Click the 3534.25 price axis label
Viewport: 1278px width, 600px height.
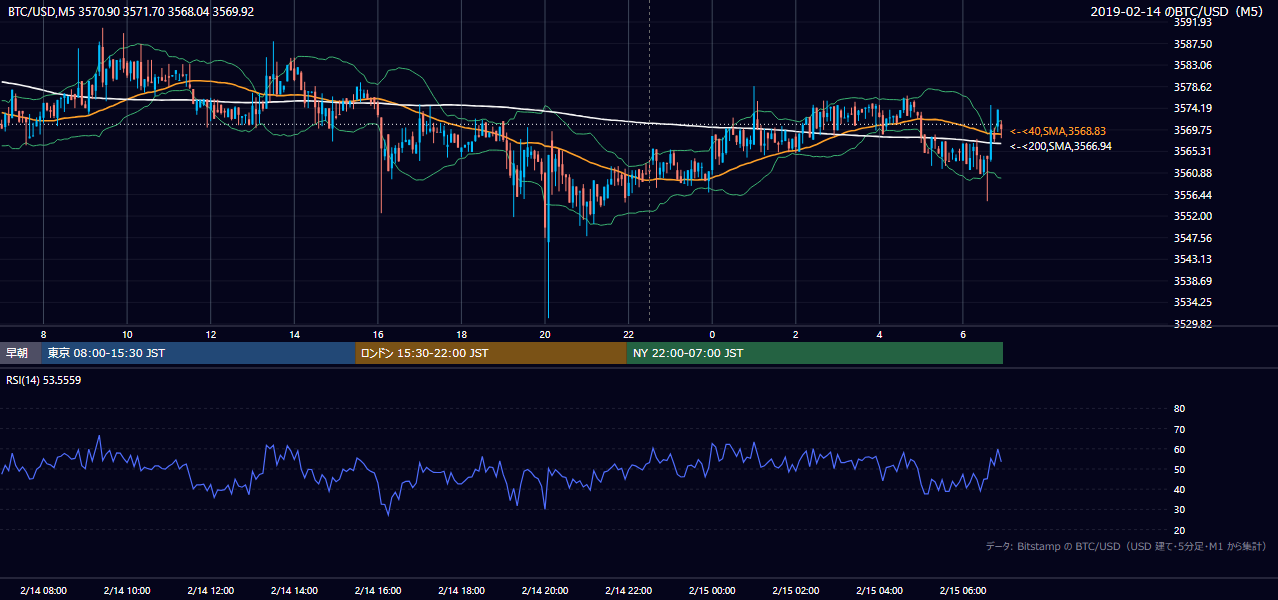click(x=1193, y=302)
